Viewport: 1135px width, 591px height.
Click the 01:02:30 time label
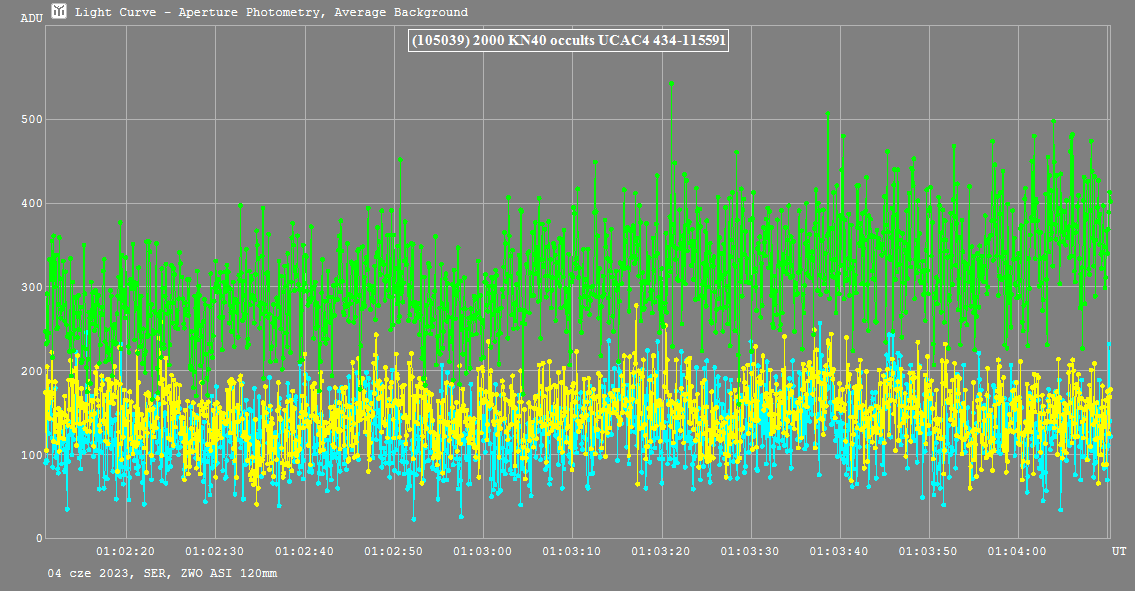click(215, 551)
